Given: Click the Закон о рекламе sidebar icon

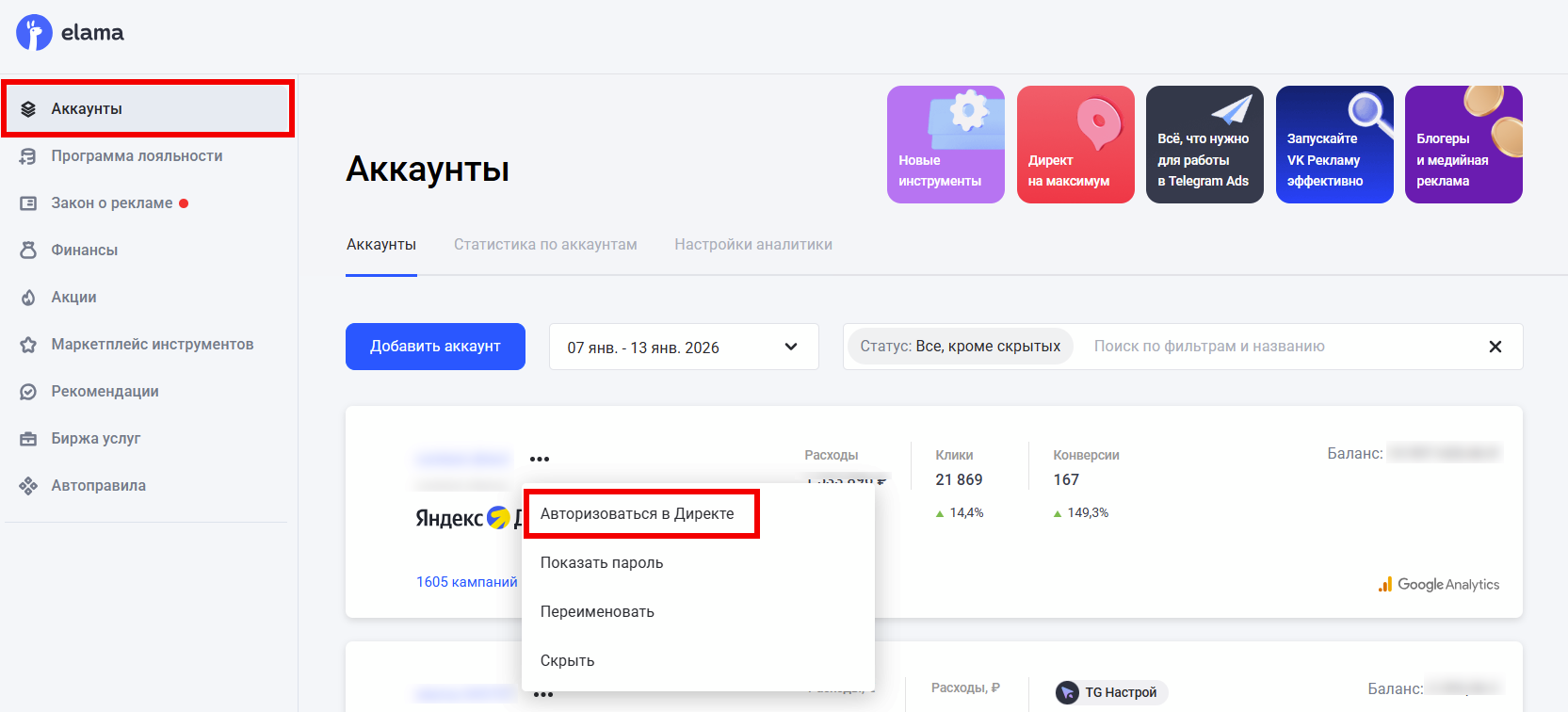Looking at the screenshot, I should [x=28, y=203].
